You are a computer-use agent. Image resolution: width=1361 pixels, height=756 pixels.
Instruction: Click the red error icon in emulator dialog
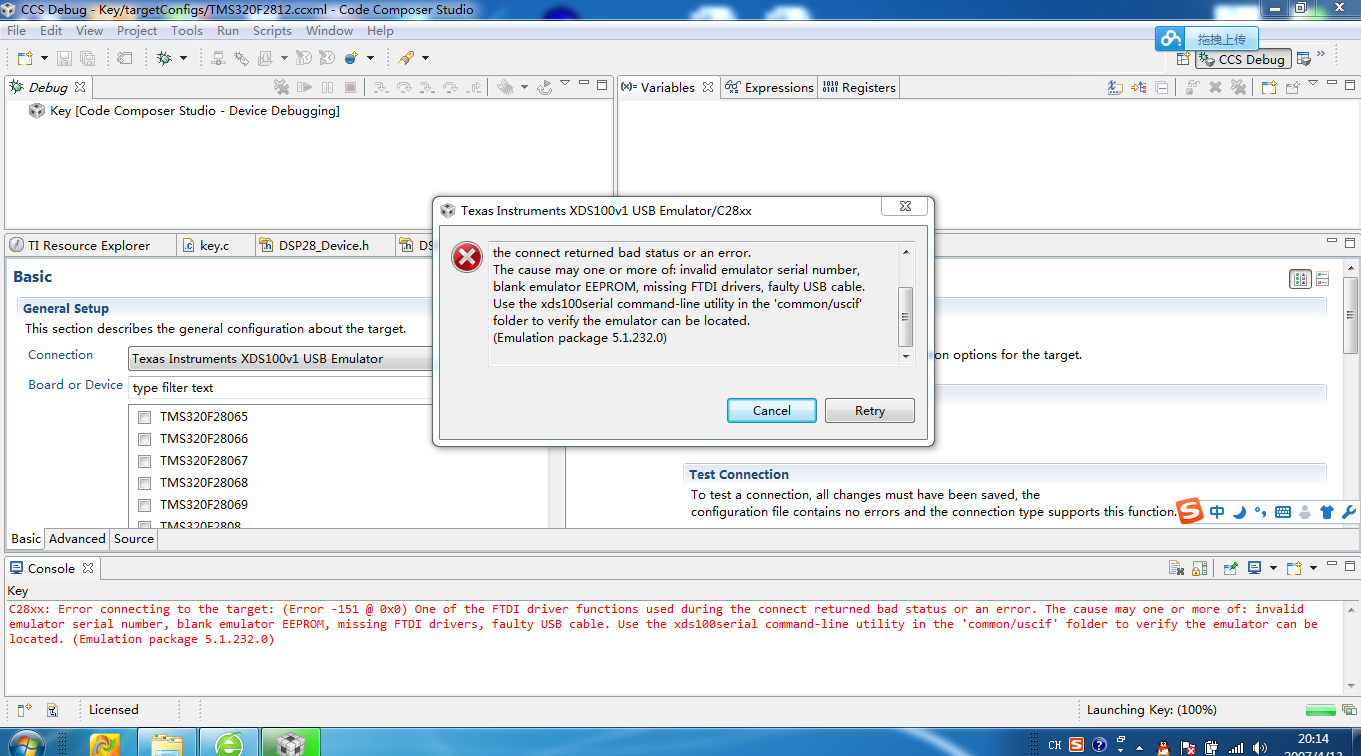pos(467,258)
